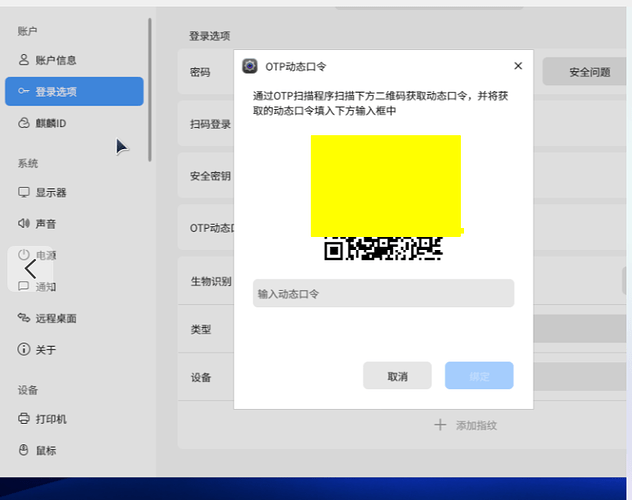Click the 扫码登录 row label
The image size is (632, 500).
coord(210,124)
